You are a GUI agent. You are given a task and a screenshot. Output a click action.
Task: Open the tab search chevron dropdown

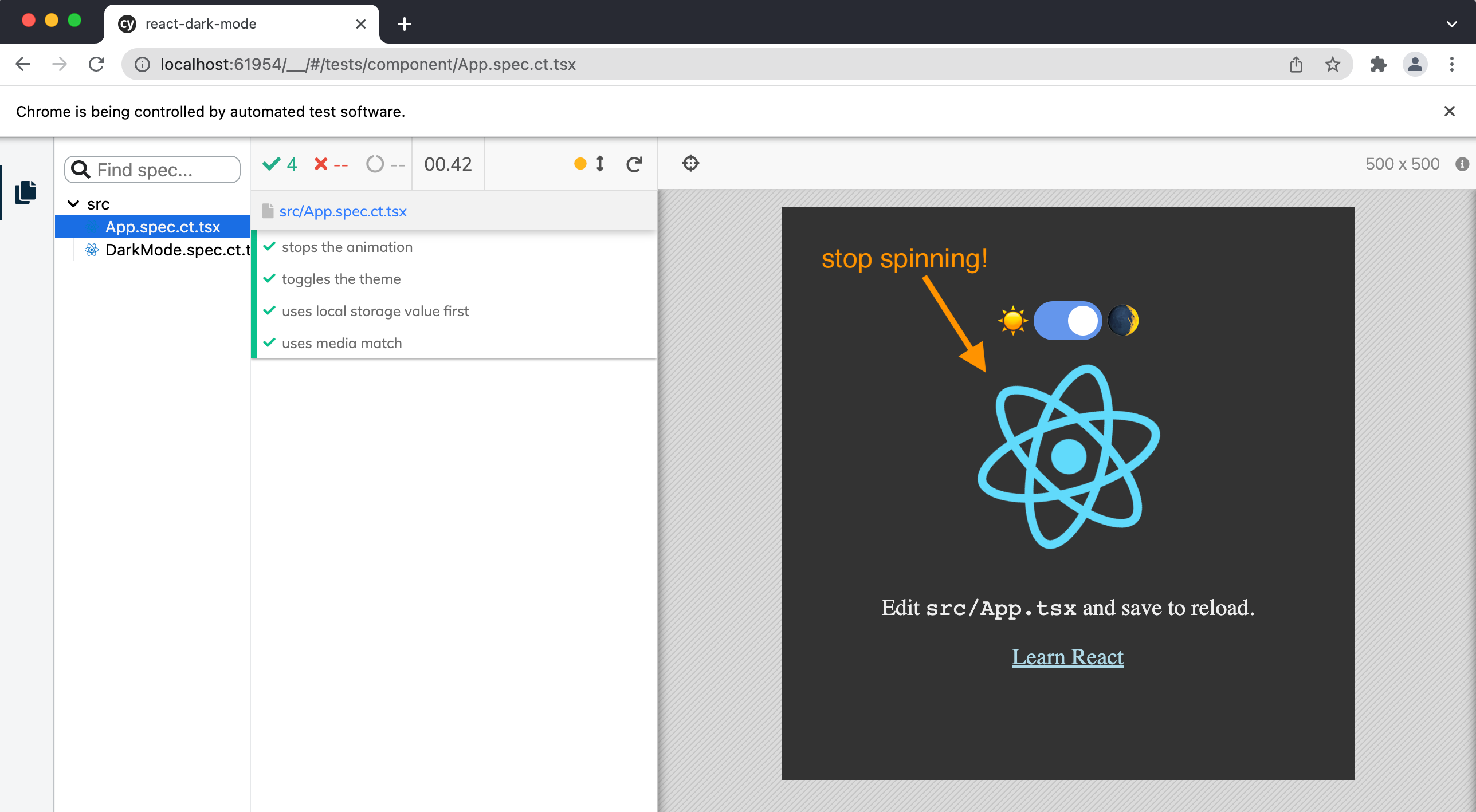tap(1451, 24)
